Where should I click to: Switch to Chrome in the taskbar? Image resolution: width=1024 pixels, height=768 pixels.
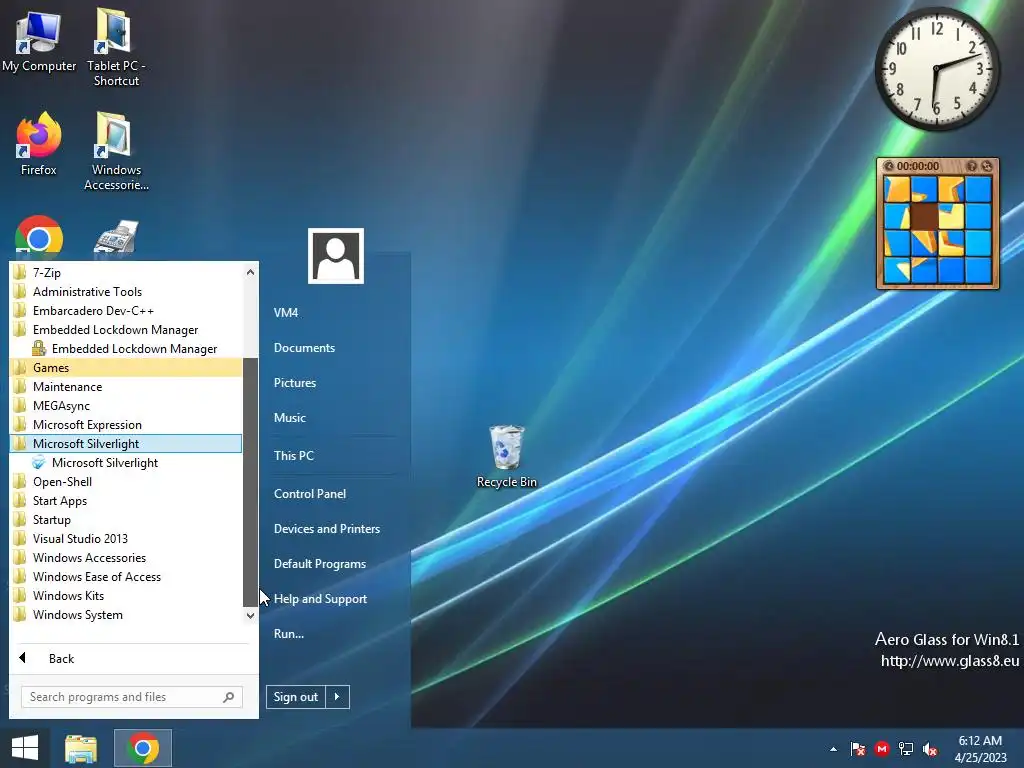143,748
